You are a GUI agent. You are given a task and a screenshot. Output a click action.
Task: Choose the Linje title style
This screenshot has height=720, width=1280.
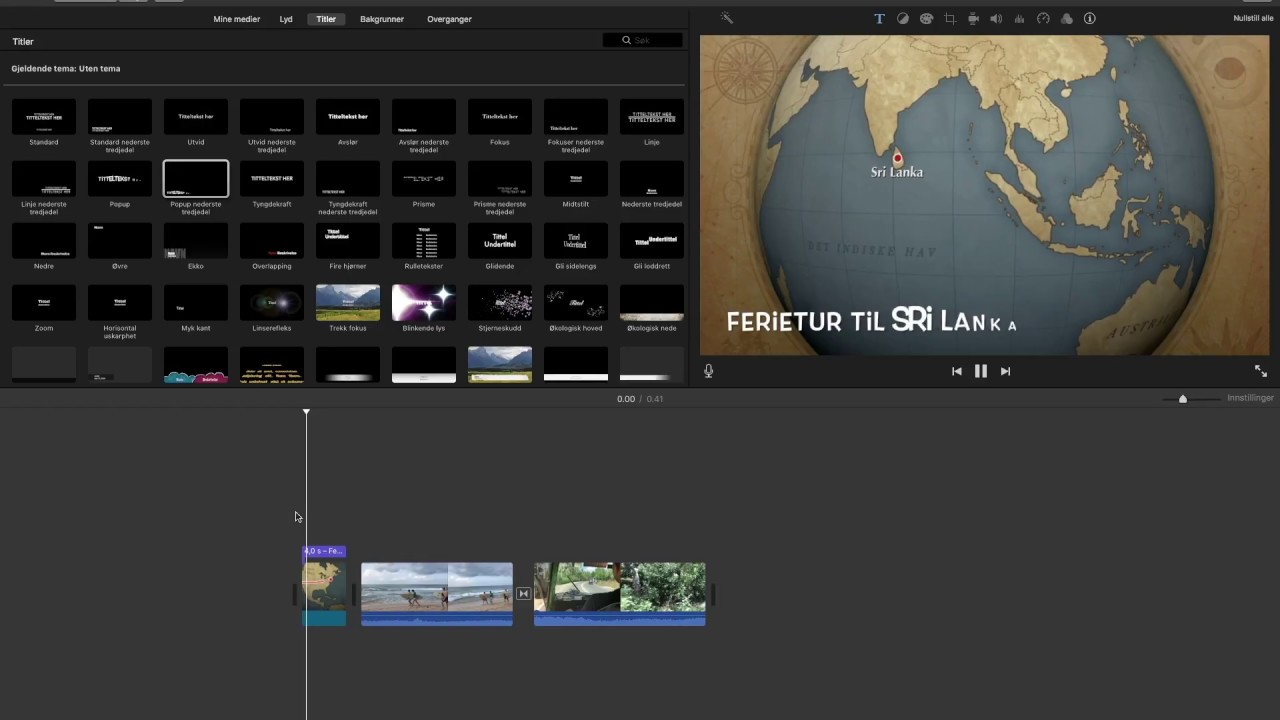[652, 117]
